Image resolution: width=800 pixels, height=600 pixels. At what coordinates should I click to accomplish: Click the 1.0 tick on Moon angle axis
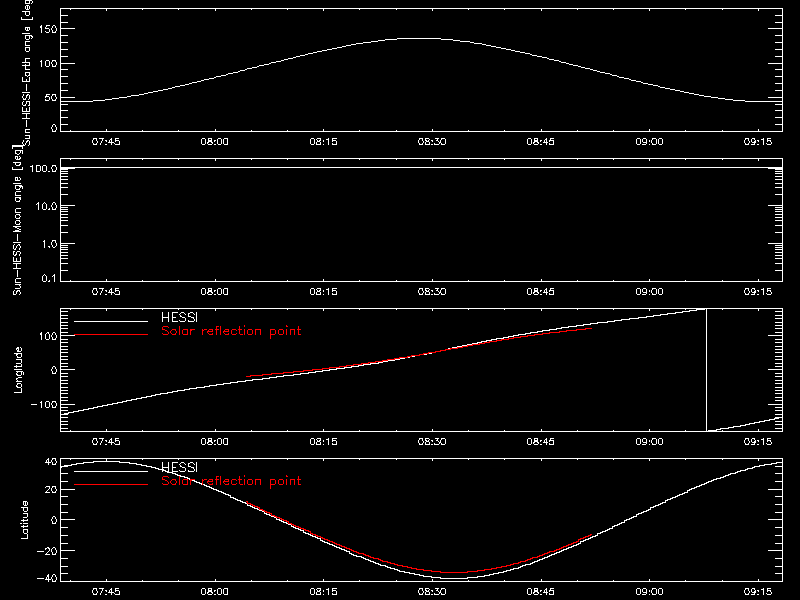[x=49, y=244]
